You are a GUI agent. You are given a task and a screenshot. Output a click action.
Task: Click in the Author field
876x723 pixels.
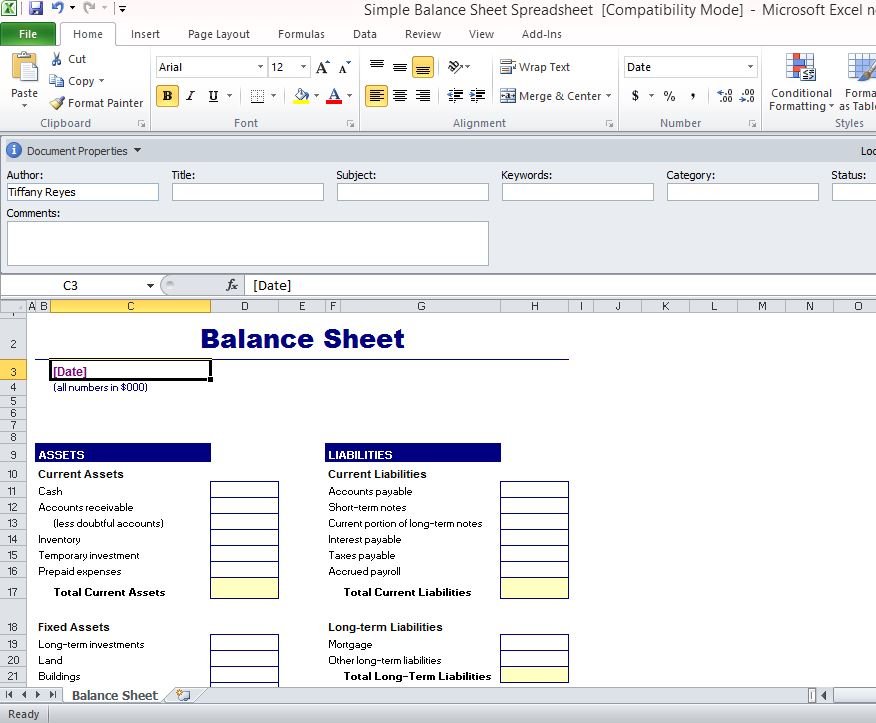click(82, 192)
